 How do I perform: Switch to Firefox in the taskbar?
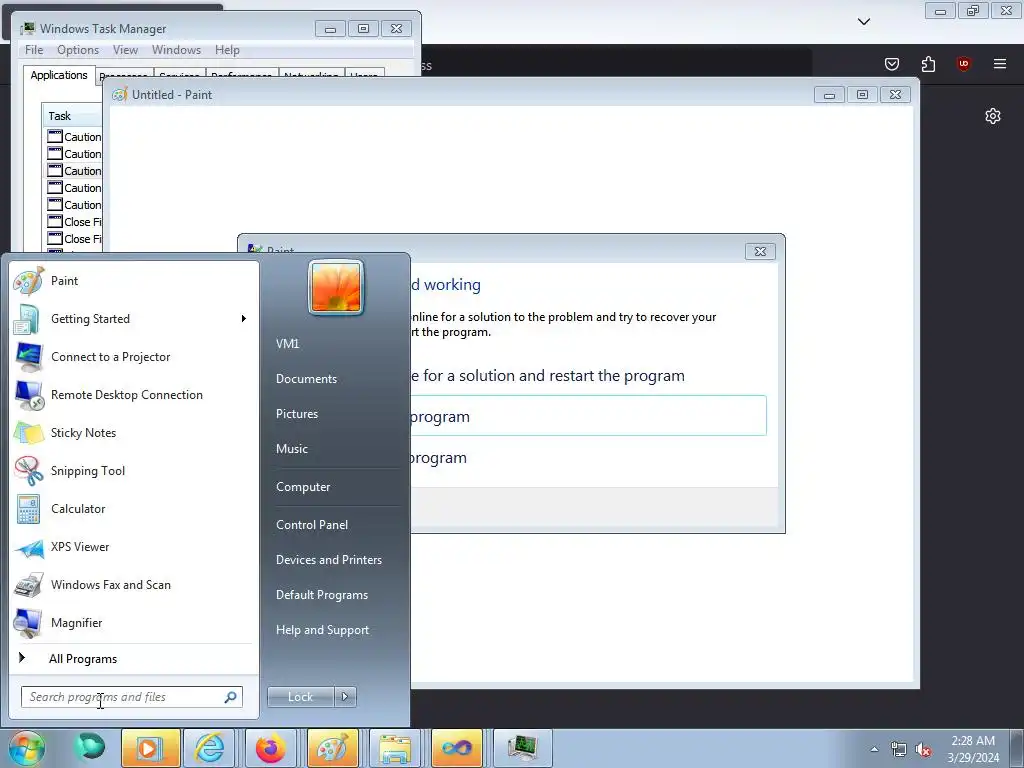[271, 748]
